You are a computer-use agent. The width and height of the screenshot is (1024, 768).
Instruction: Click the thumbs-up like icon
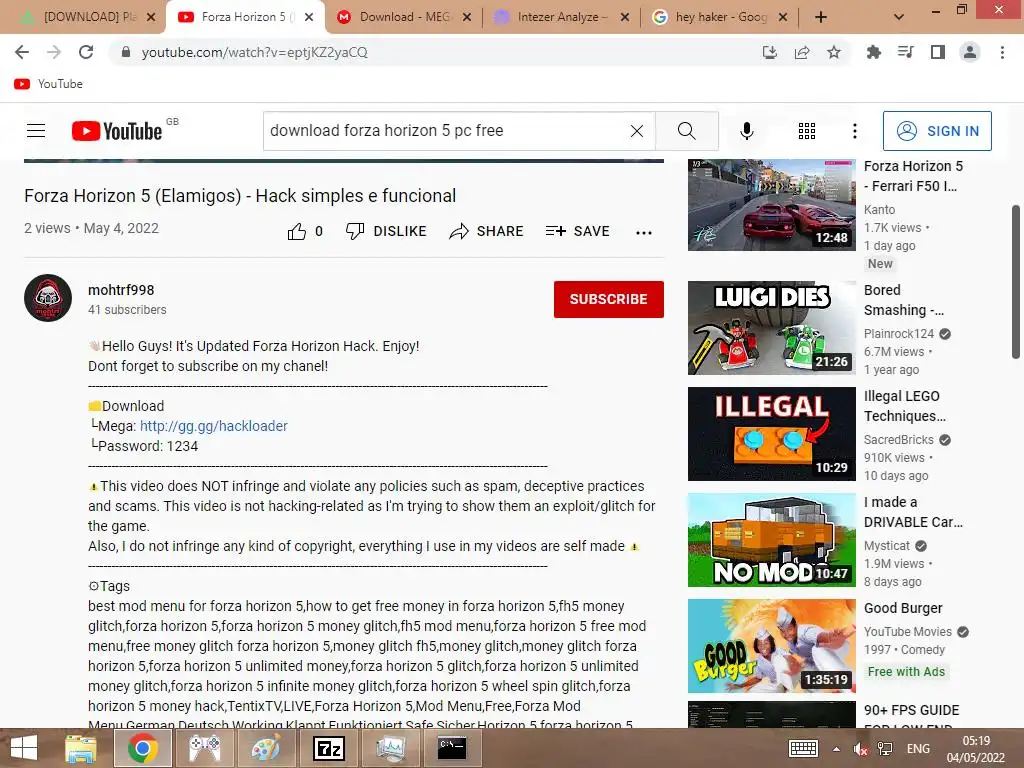point(296,231)
